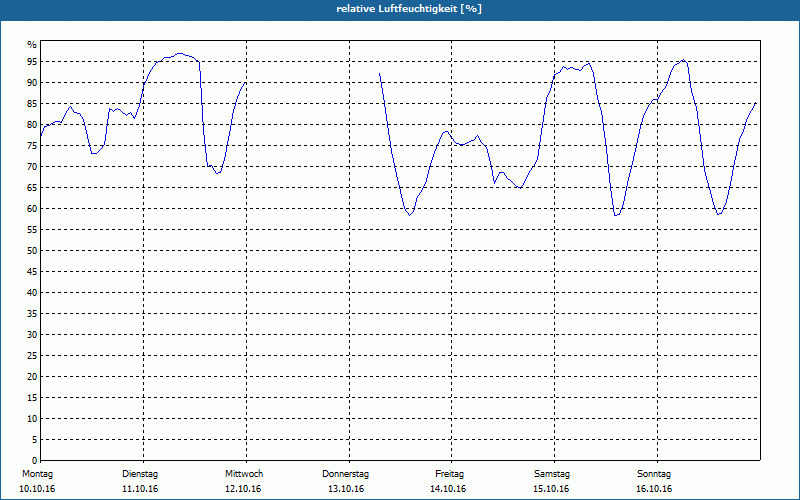Click the y-axis value 70
This screenshot has width=800, height=500.
(x=32, y=167)
